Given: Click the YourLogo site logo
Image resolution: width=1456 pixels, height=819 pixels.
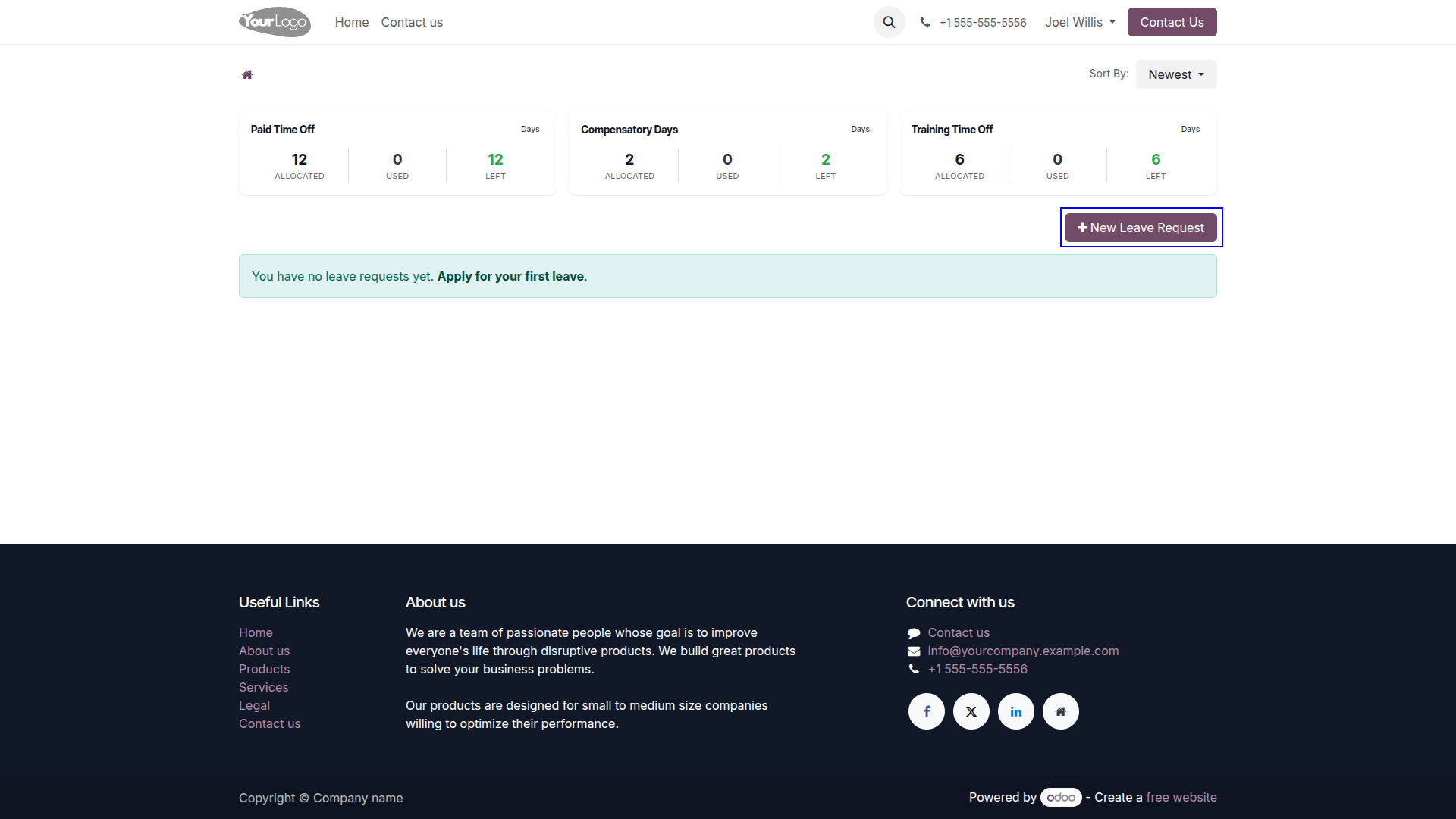Looking at the screenshot, I should [275, 22].
